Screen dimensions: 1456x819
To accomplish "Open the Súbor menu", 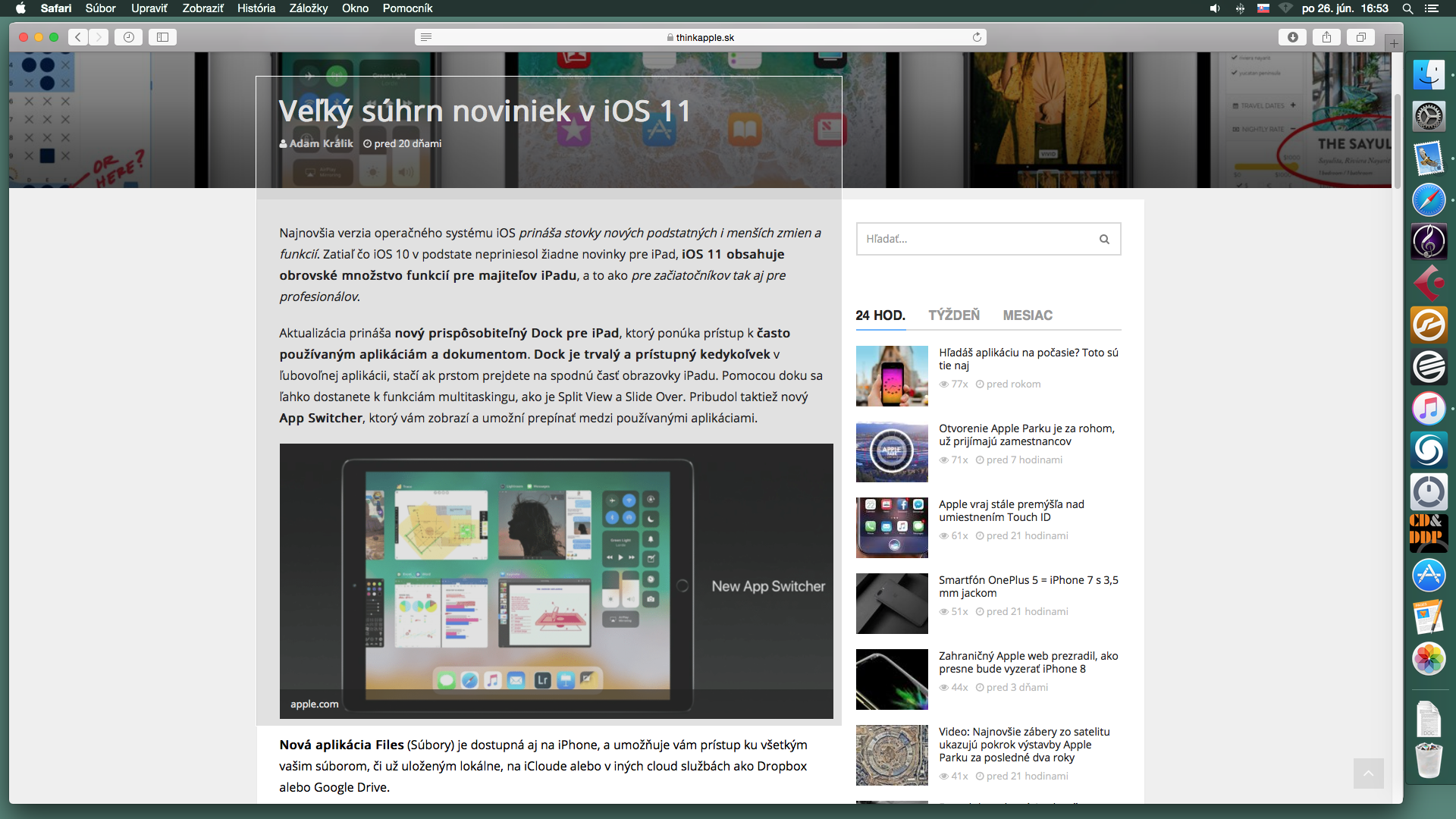I will click(100, 8).
